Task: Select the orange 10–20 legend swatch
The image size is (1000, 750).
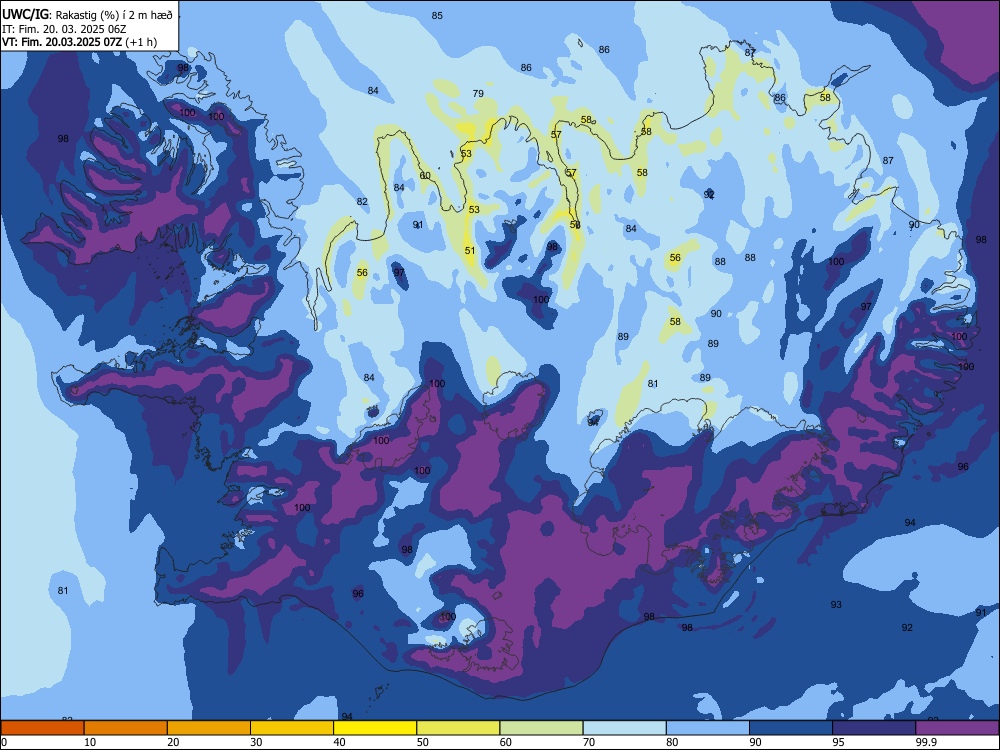Action: point(126,728)
